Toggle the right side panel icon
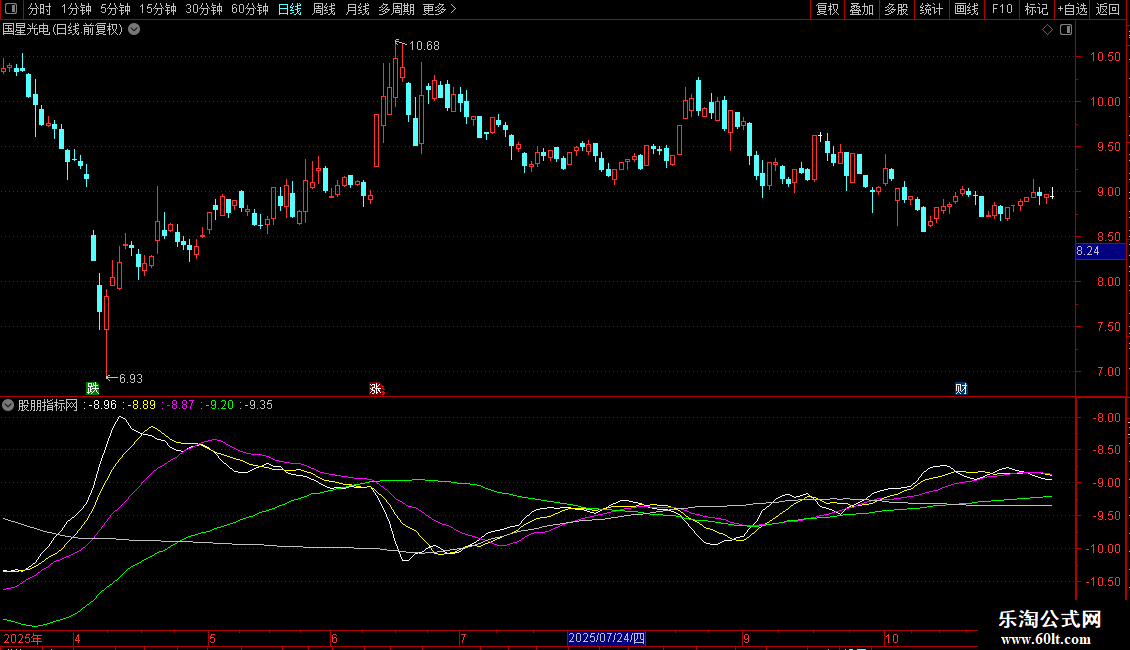1130x650 pixels. [x=1067, y=30]
